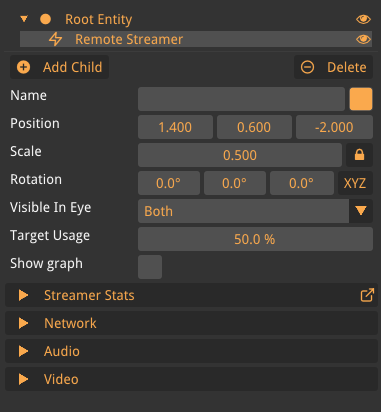The image size is (381, 412).
Task: Collapse the Root Entity tree arrow
Action: tap(24, 19)
